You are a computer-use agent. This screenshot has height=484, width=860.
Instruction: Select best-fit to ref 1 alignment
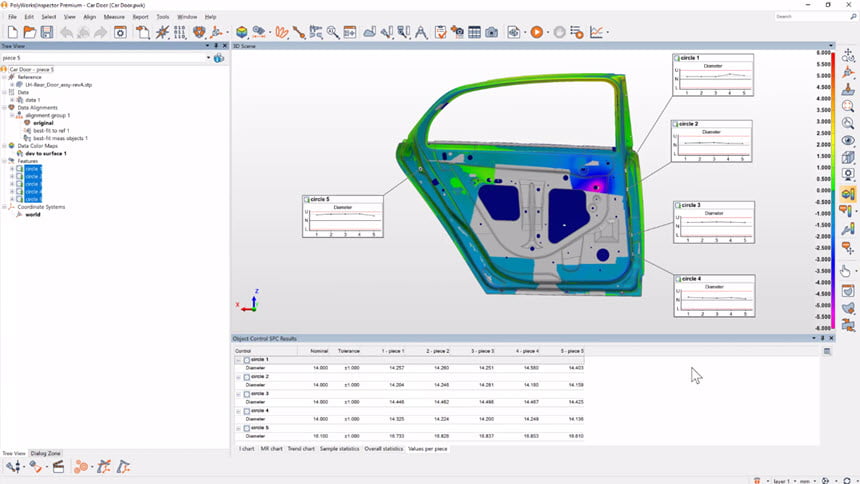click(51, 131)
